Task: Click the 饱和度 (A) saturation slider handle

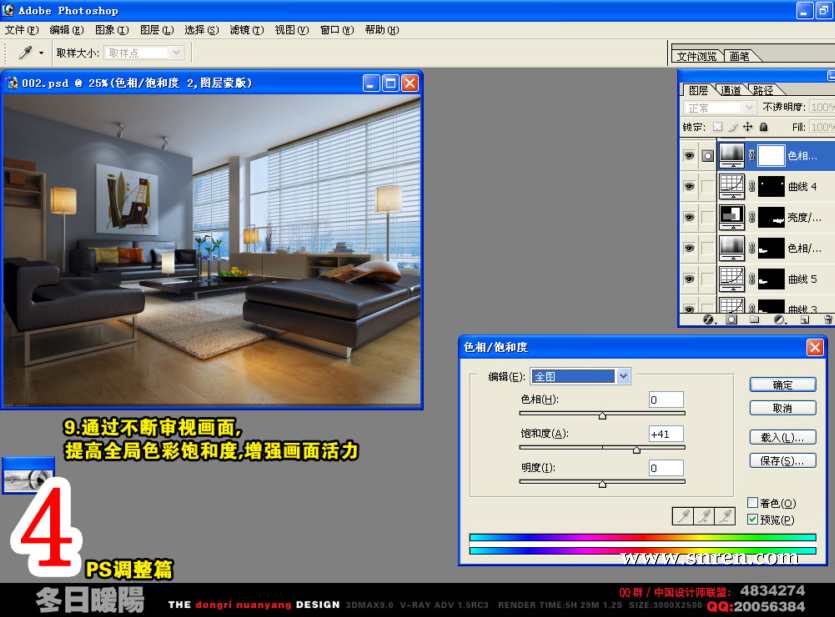Action: 636,450
